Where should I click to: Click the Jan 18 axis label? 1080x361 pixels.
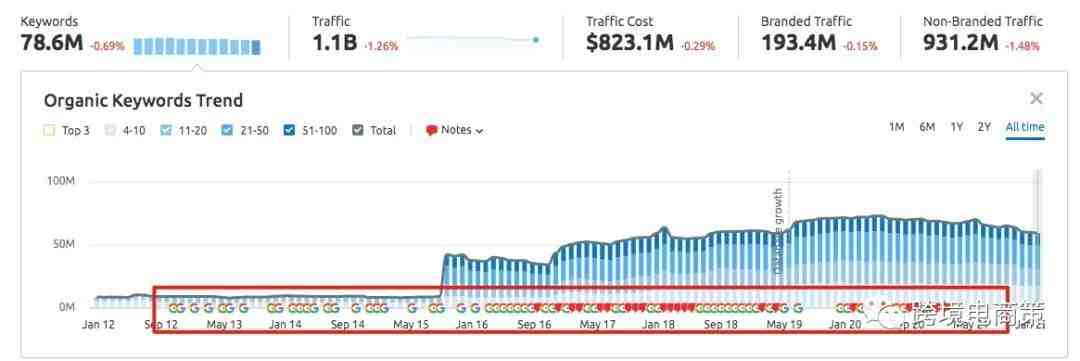click(659, 324)
